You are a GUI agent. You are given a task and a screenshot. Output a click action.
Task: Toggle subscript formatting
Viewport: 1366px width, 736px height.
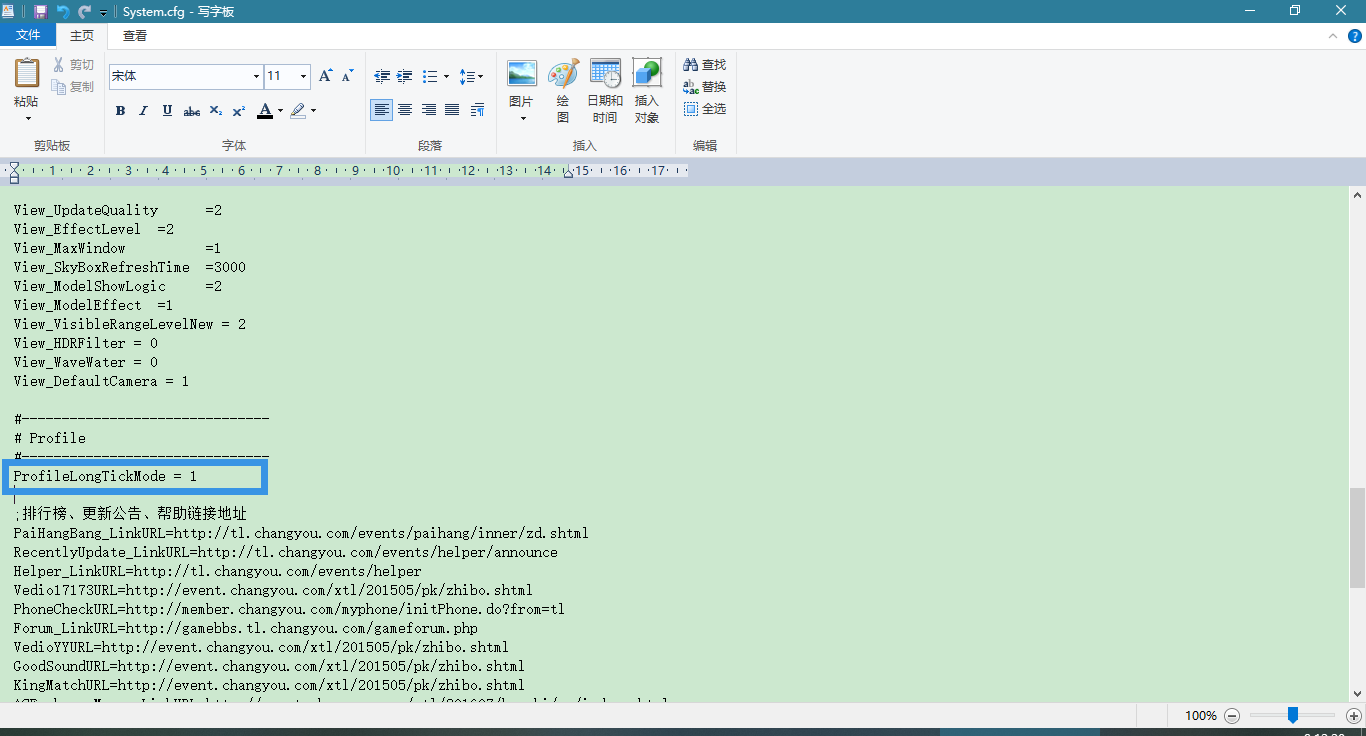click(215, 111)
